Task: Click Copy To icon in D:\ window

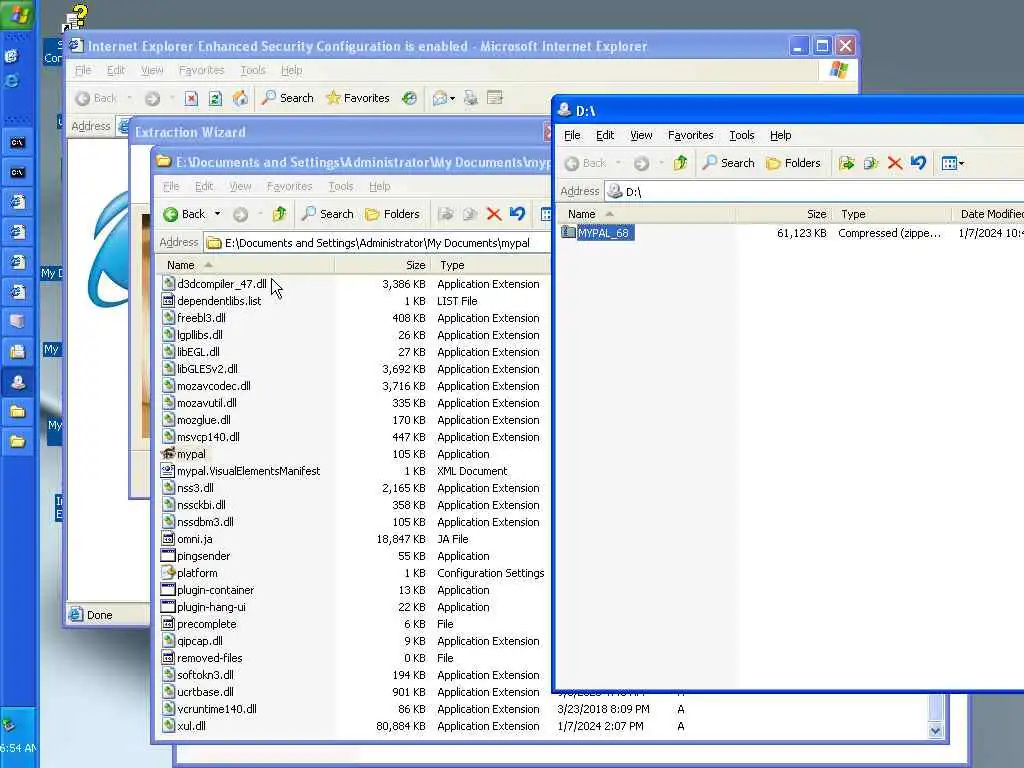Action: pyautogui.click(x=871, y=163)
